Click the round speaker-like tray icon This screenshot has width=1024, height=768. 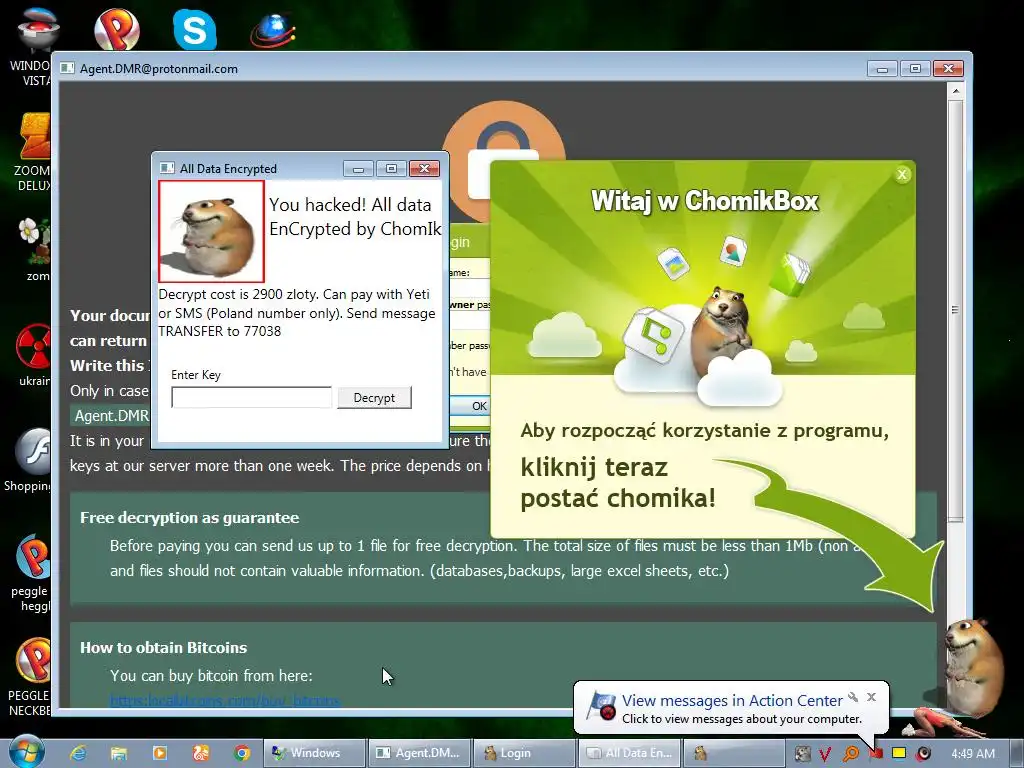923,754
